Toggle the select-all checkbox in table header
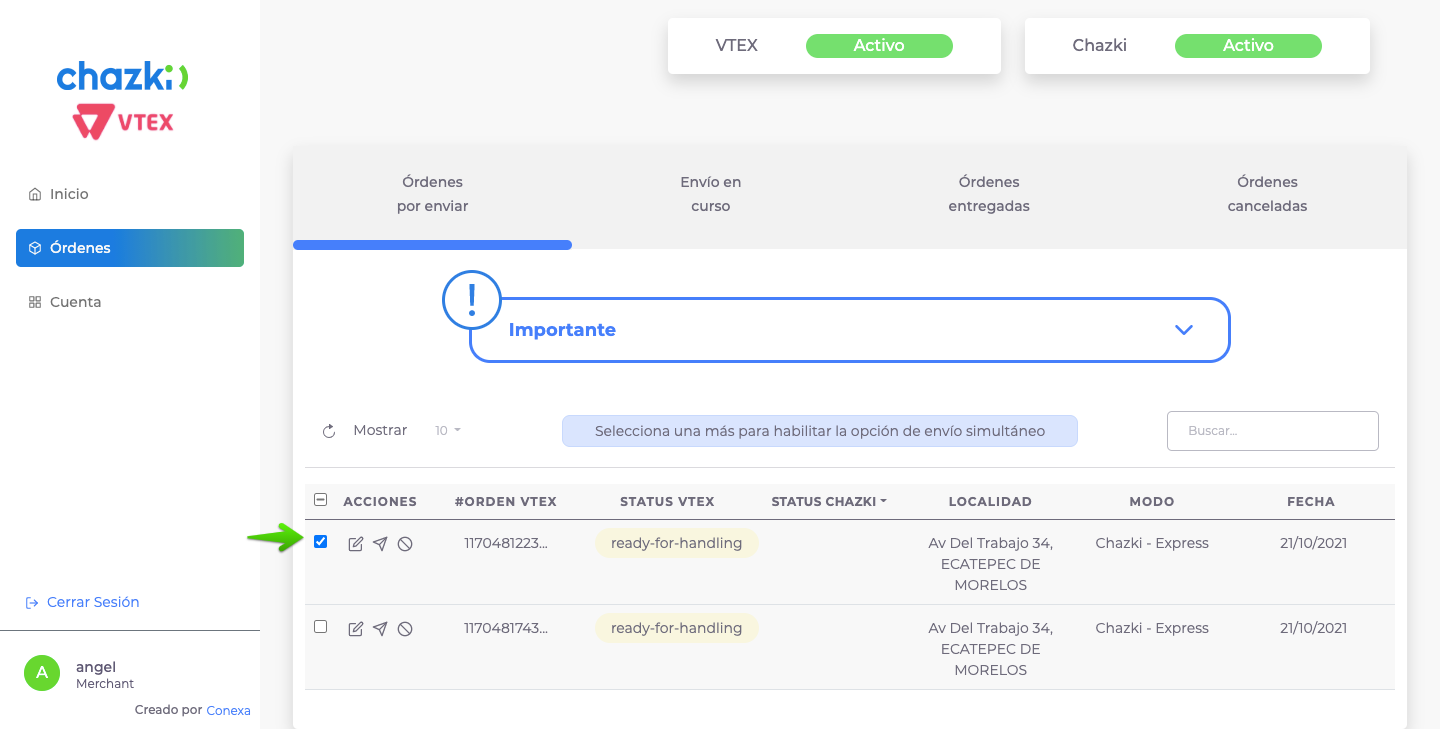This screenshot has height=729, width=1440. 320,500
